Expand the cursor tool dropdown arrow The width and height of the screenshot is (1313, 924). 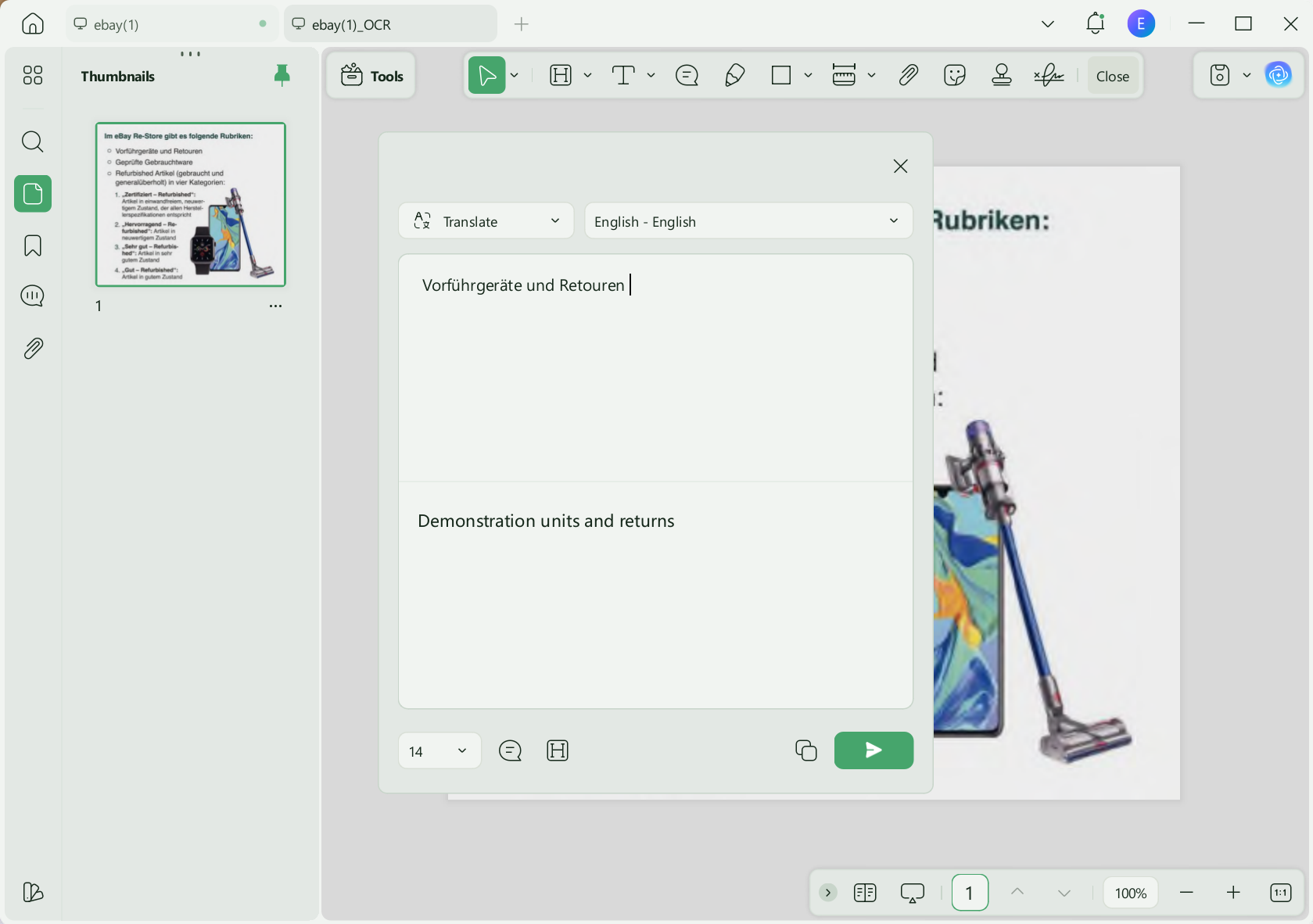click(515, 75)
